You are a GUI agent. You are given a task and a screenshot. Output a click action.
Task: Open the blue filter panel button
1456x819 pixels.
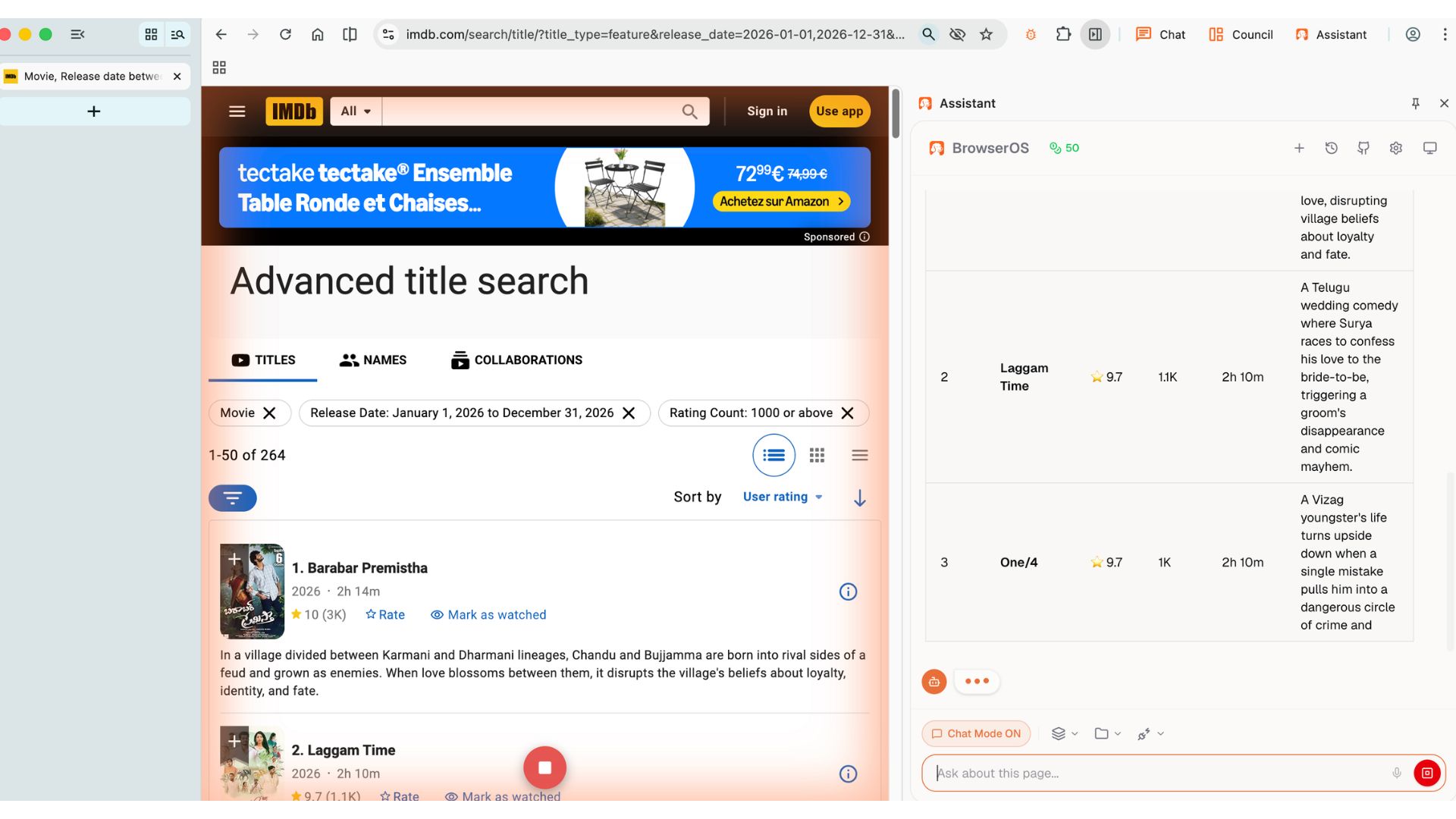[233, 498]
